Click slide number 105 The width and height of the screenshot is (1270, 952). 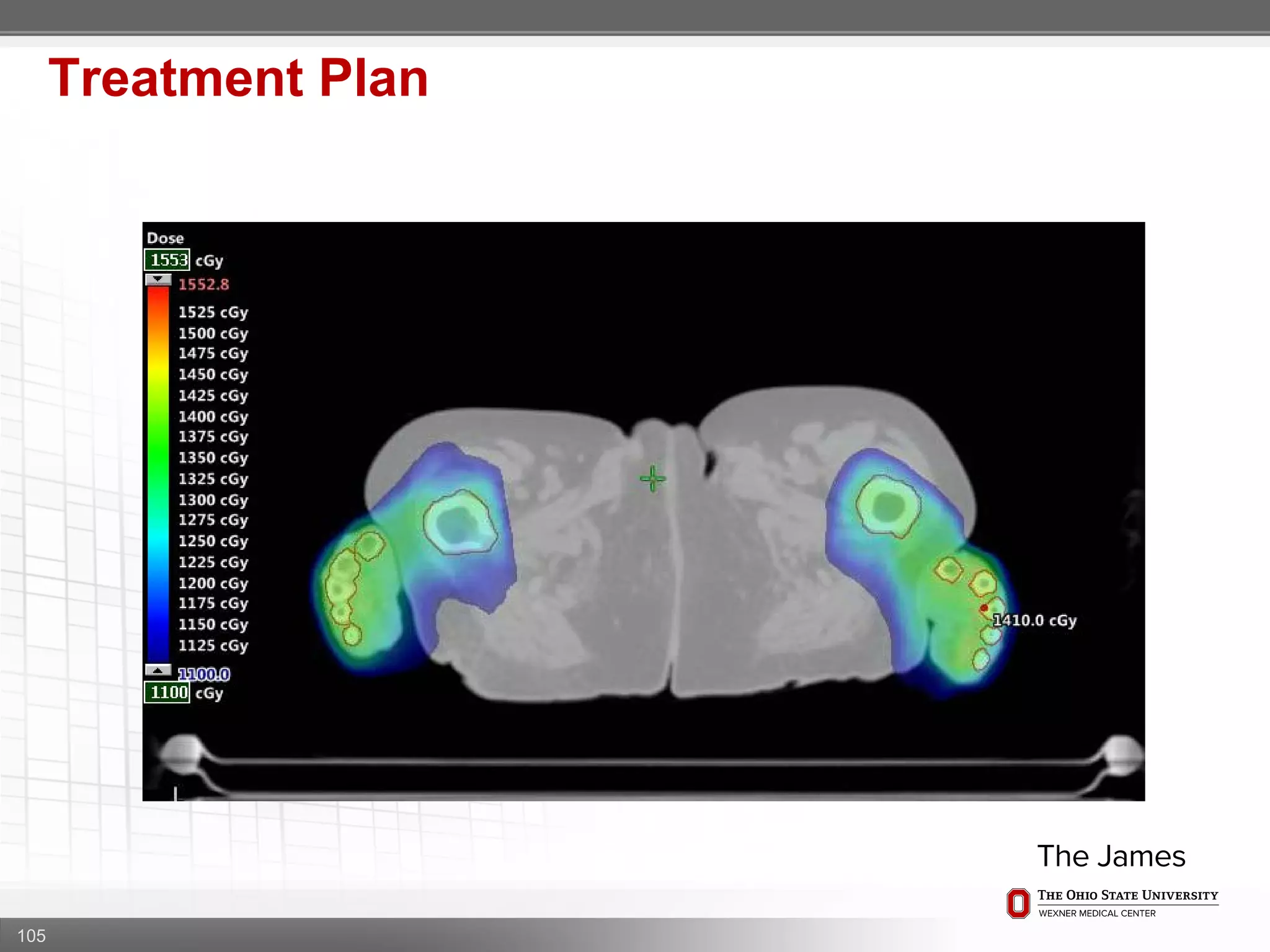point(31,936)
